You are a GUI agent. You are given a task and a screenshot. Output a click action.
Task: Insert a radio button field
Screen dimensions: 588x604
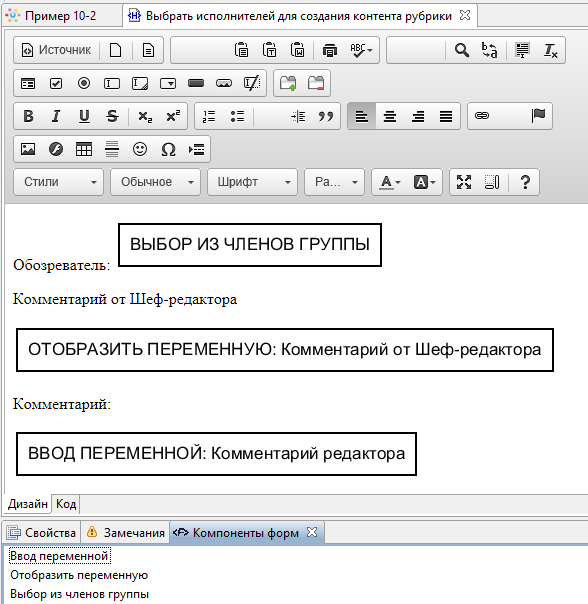[x=84, y=83]
